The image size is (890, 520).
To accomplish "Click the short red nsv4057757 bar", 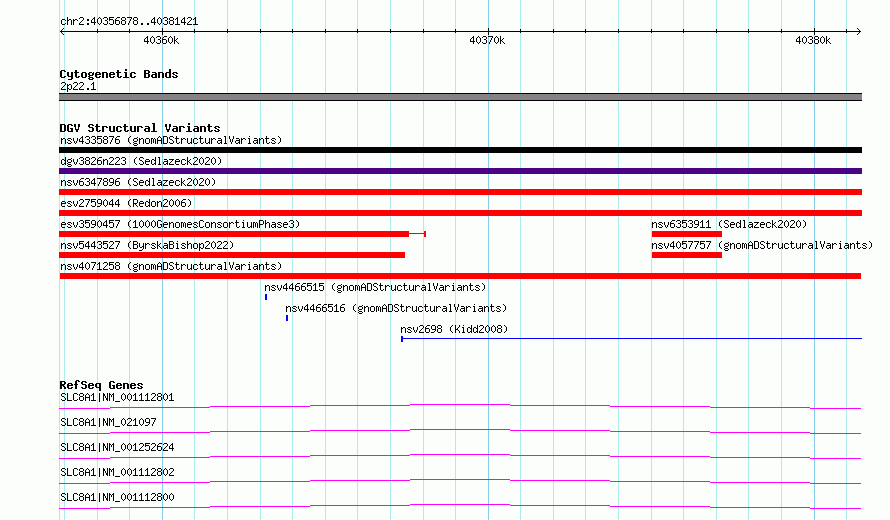I will 687,255.
